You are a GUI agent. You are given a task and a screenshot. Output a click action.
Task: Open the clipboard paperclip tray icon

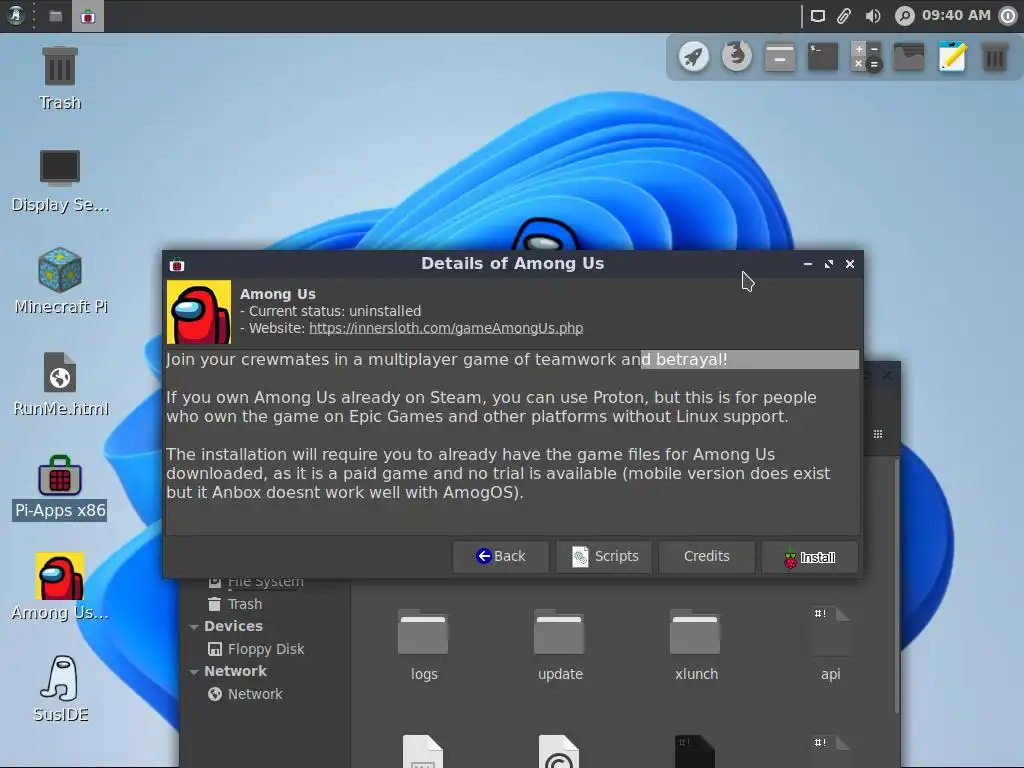(x=844, y=16)
